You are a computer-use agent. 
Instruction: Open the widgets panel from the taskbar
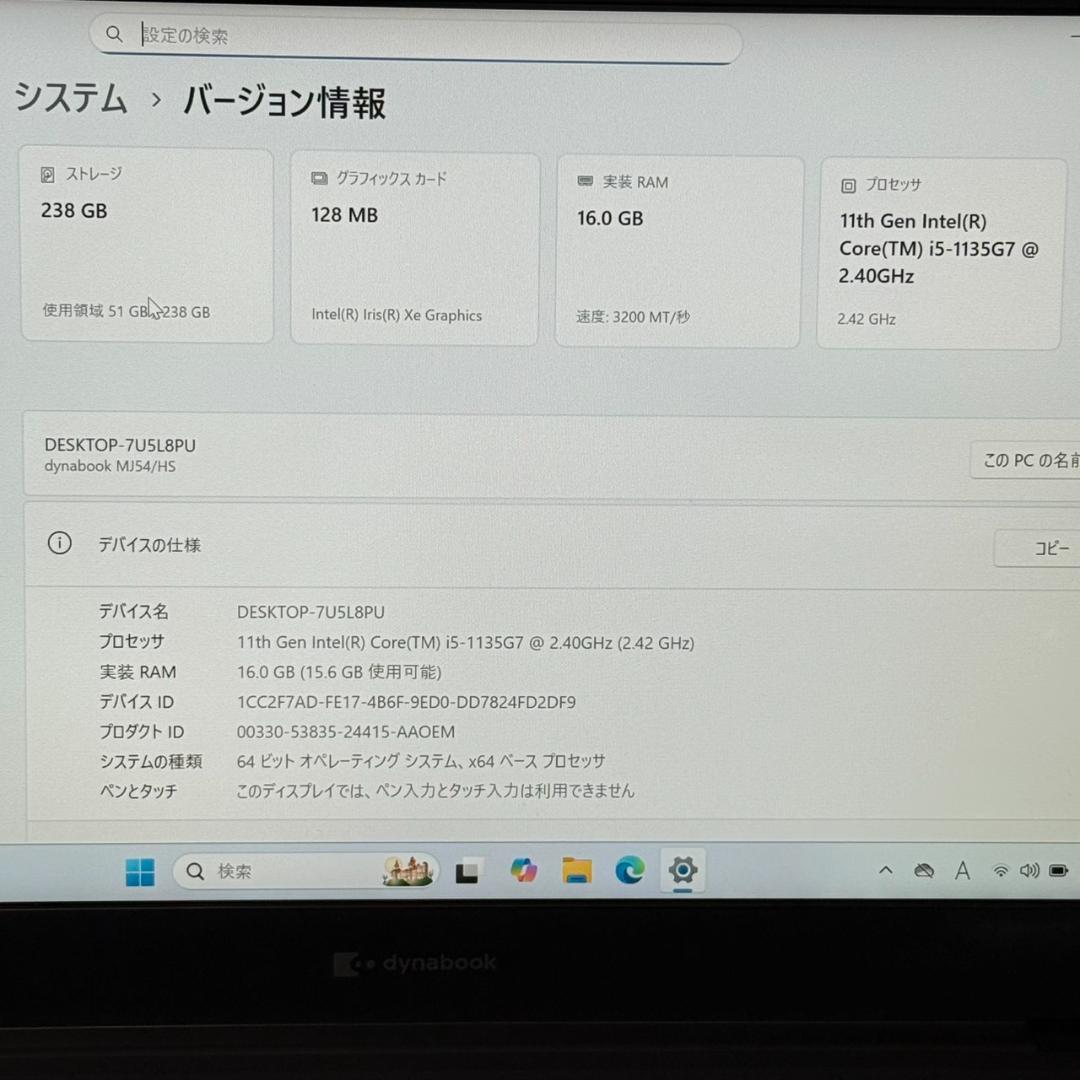[410, 871]
